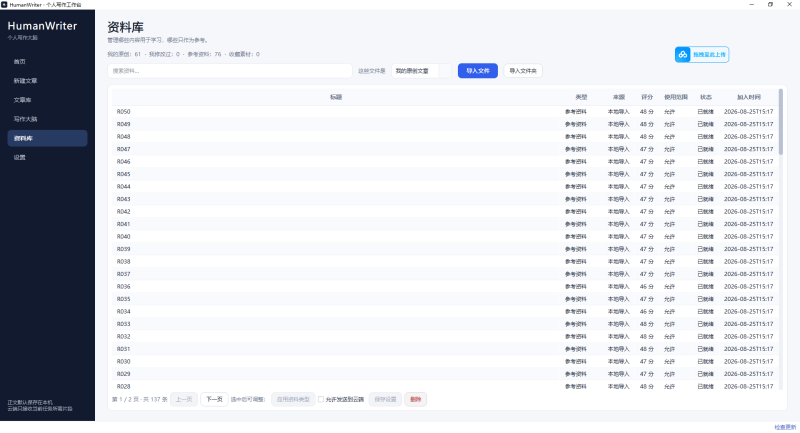Click the 应用资料类型 button

293,399
